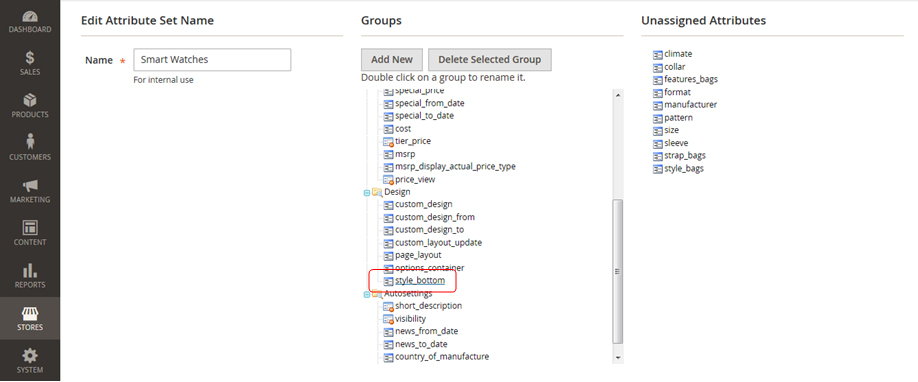Select the custom_design_to attribute
Image resolution: width=918 pixels, height=382 pixels.
pyautogui.click(x=429, y=230)
